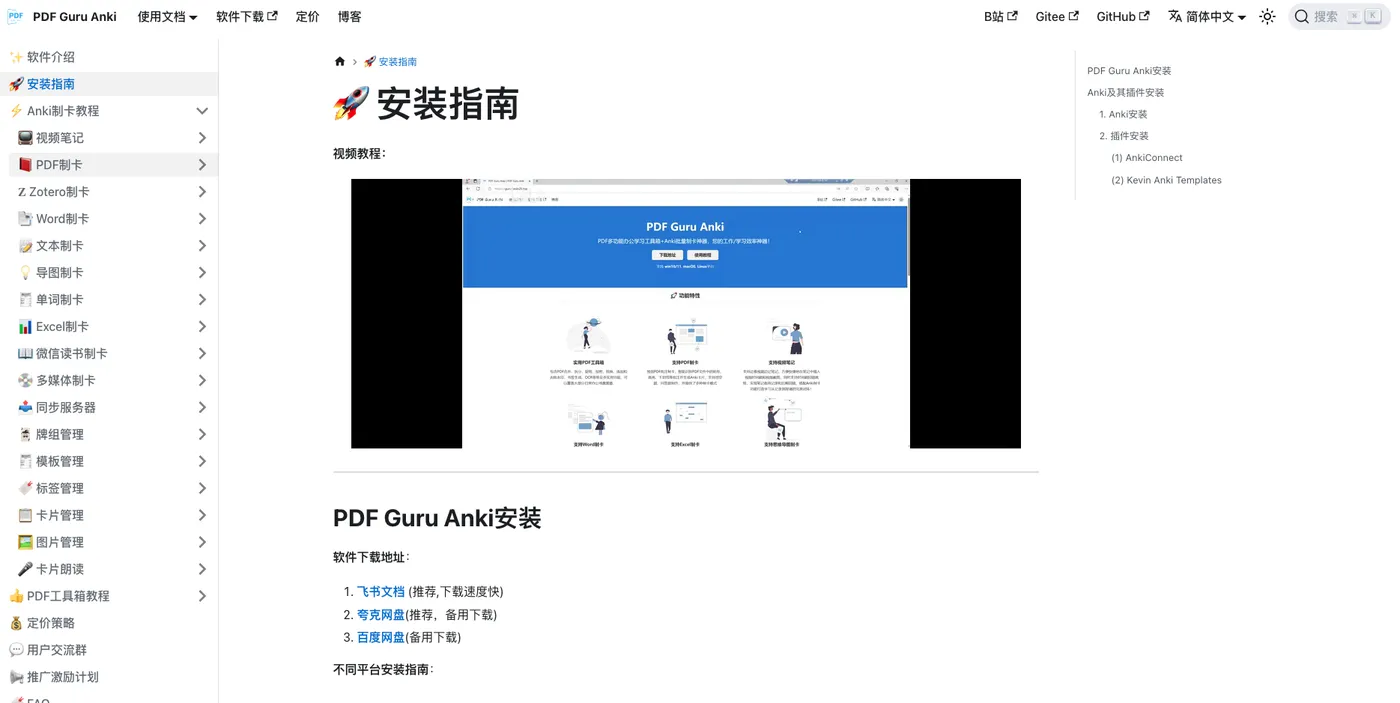Open the 飞书文档 download link
Screen dimensions: 1400x703
[381, 592]
